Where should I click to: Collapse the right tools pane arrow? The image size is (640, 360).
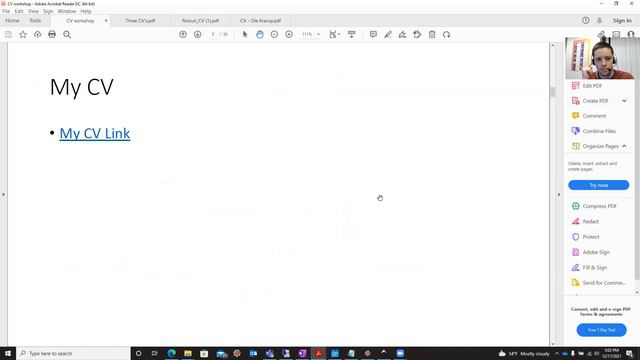coord(559,195)
